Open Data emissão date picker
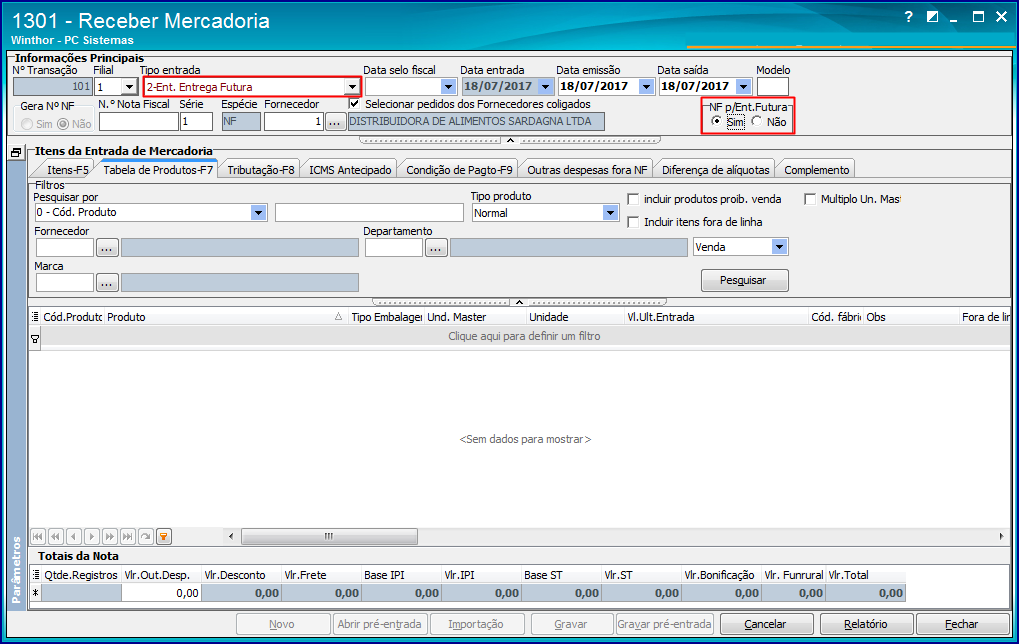1019x644 pixels. [646, 86]
